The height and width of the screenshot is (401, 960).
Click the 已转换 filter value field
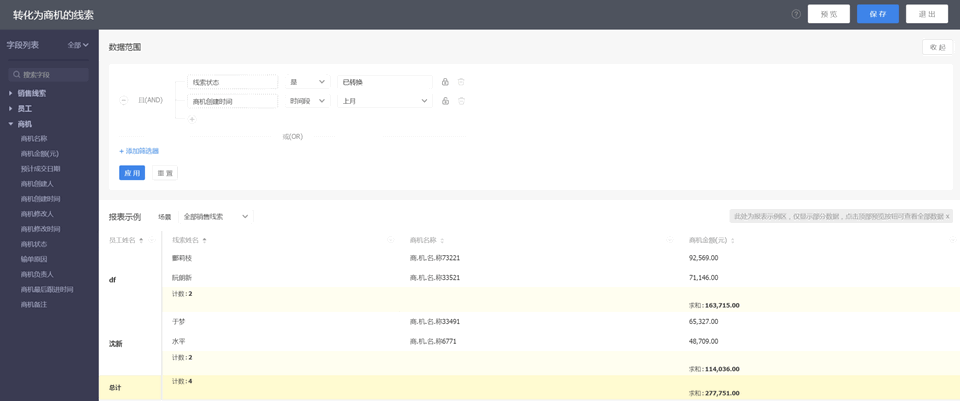[x=384, y=82]
